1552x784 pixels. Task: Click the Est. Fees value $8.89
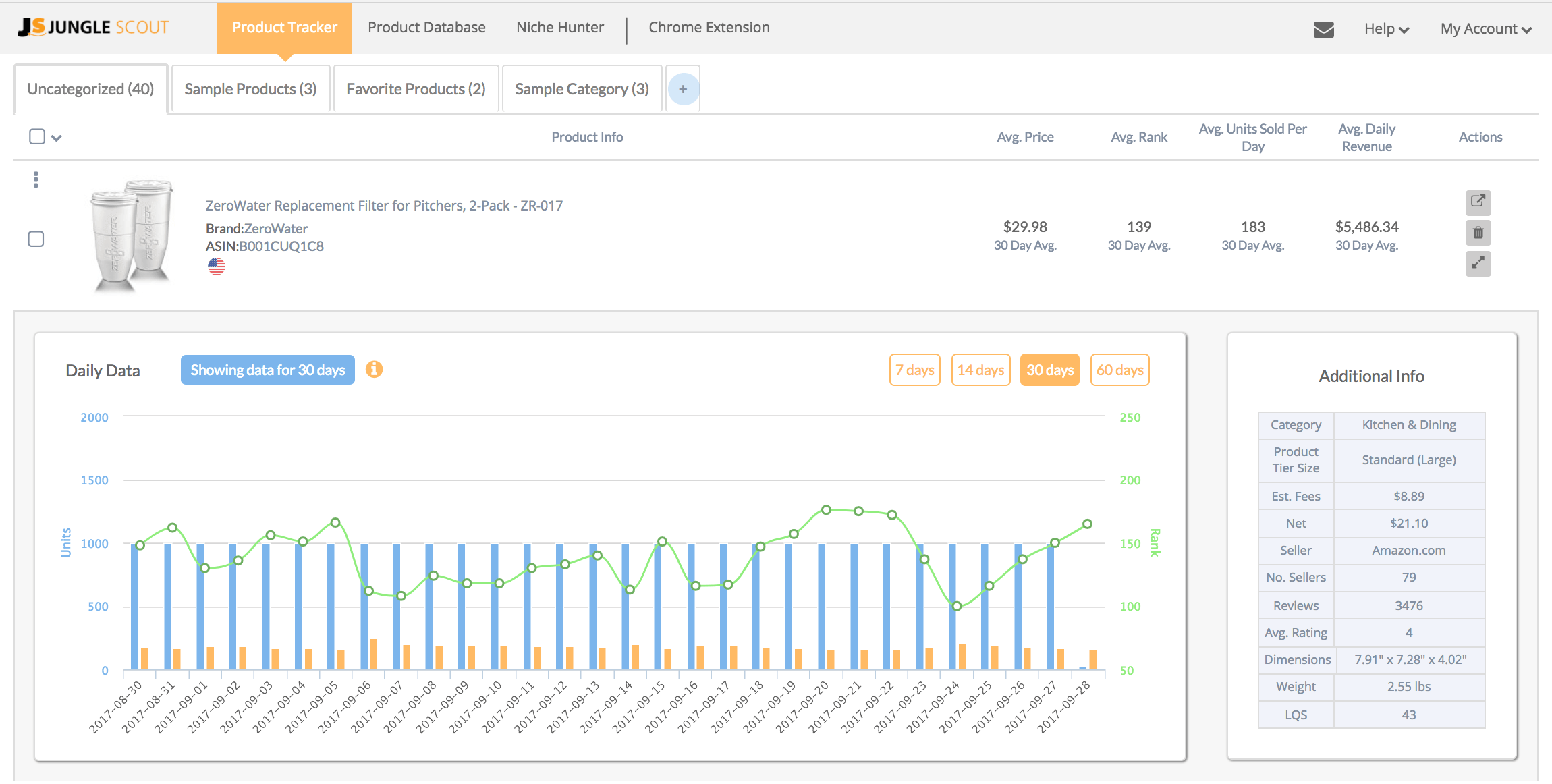point(1409,497)
